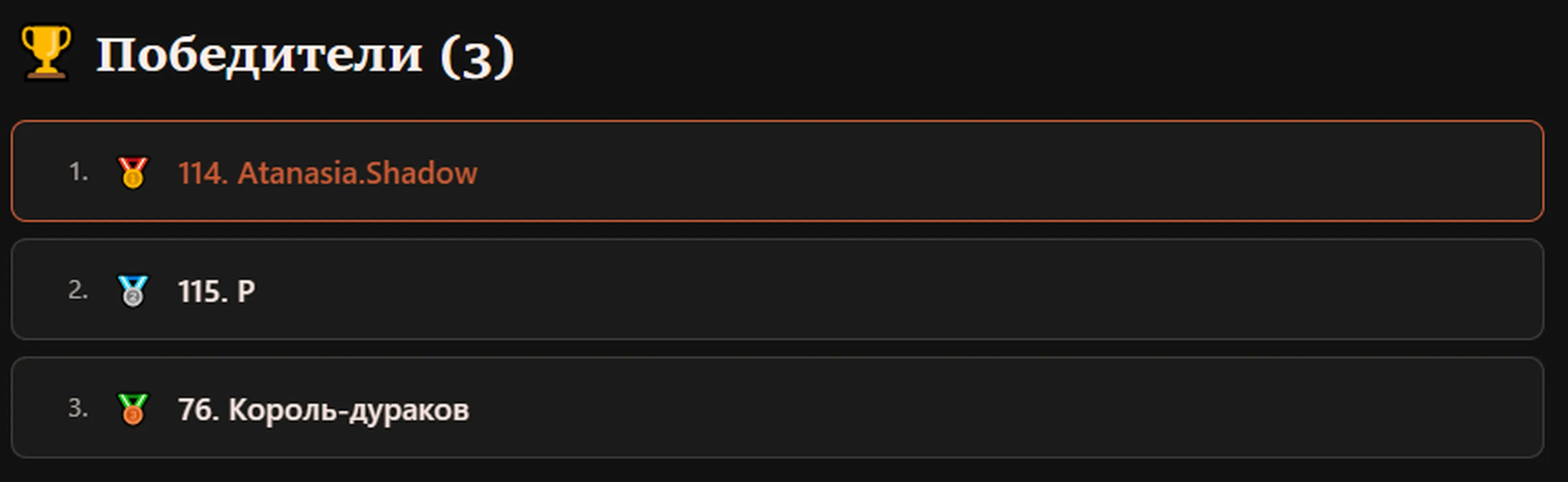Open the 115. P winner entry

coord(216,291)
